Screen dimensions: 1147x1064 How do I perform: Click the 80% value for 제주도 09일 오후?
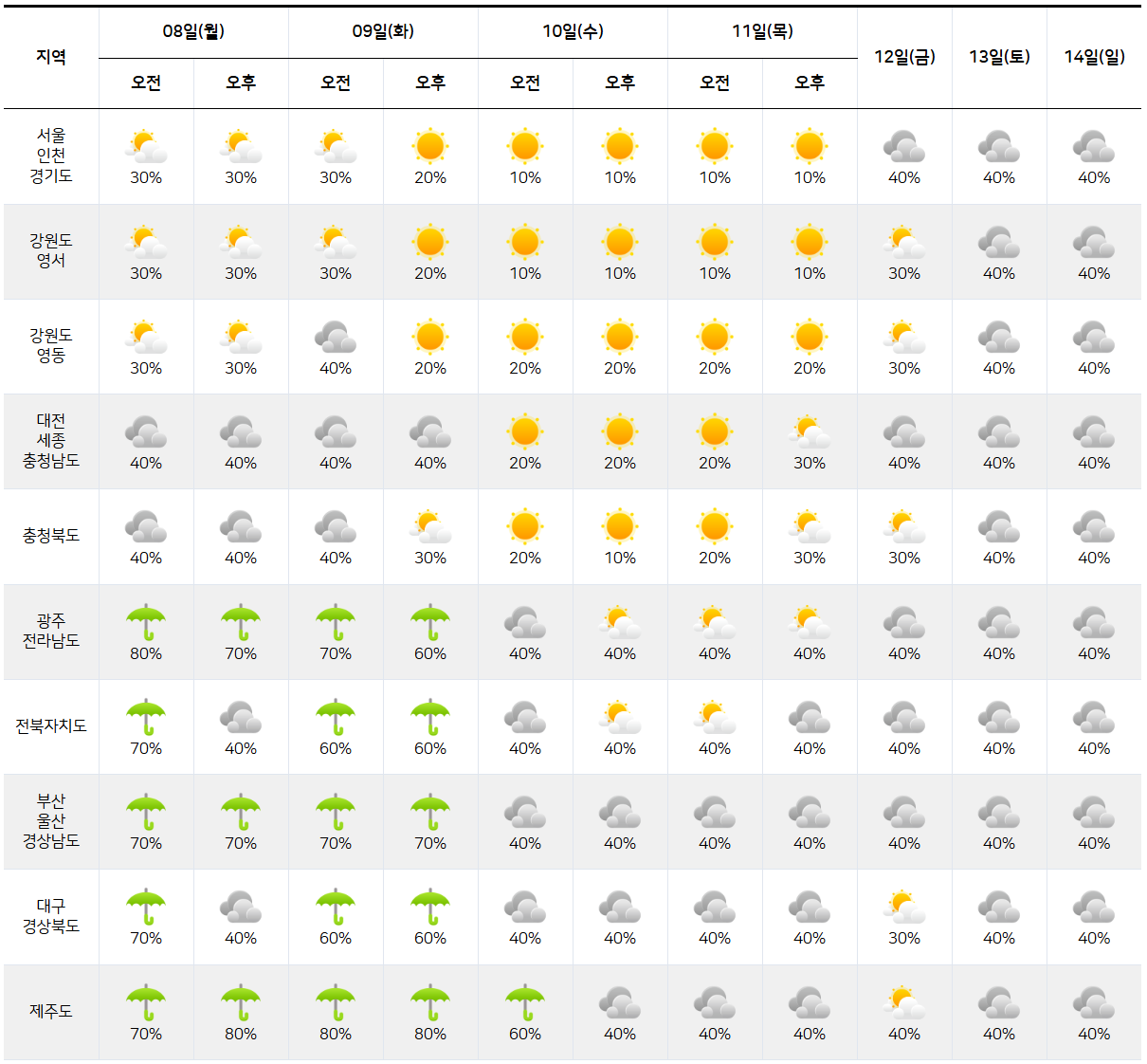point(430,1034)
